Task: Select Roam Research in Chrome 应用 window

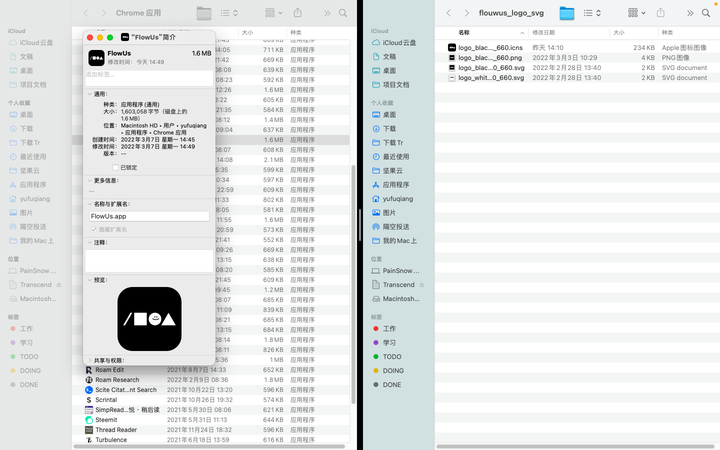Action: pos(211,380)
